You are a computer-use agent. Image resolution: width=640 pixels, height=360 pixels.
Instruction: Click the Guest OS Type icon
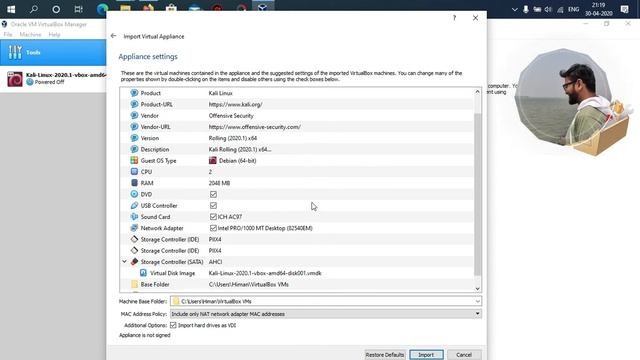[x=134, y=160]
